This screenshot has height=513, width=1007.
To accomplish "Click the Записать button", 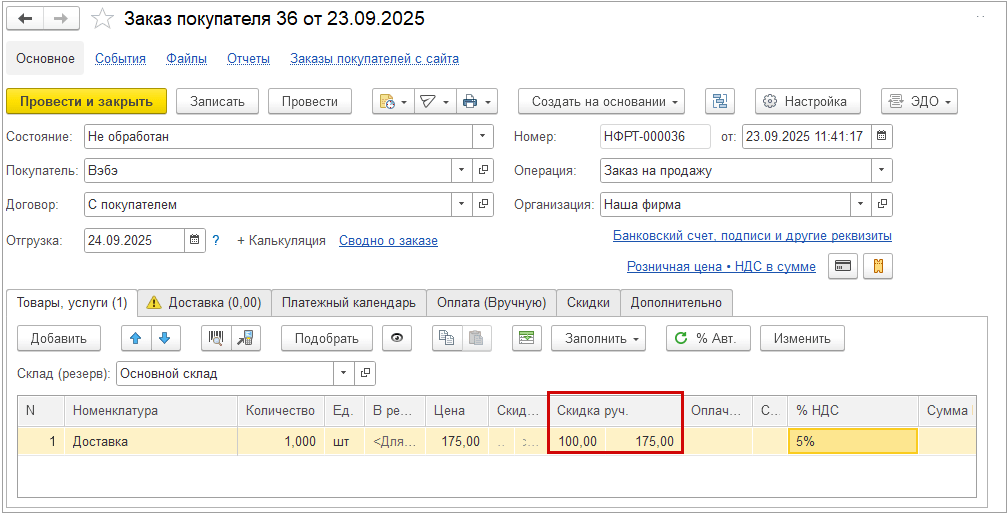I will 217,101.
